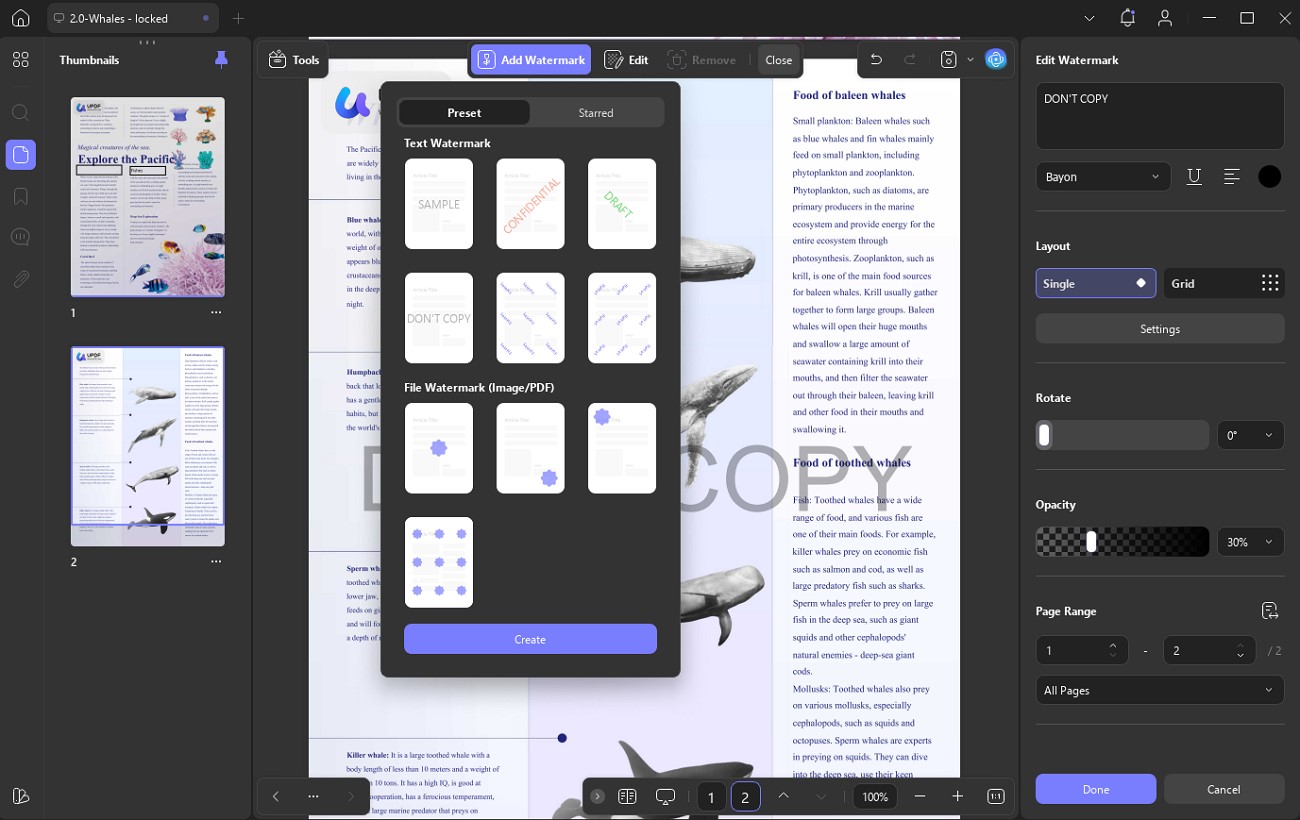This screenshot has width=1300, height=820.
Task: Go to the previous page with the up arrow
Action: click(x=783, y=797)
